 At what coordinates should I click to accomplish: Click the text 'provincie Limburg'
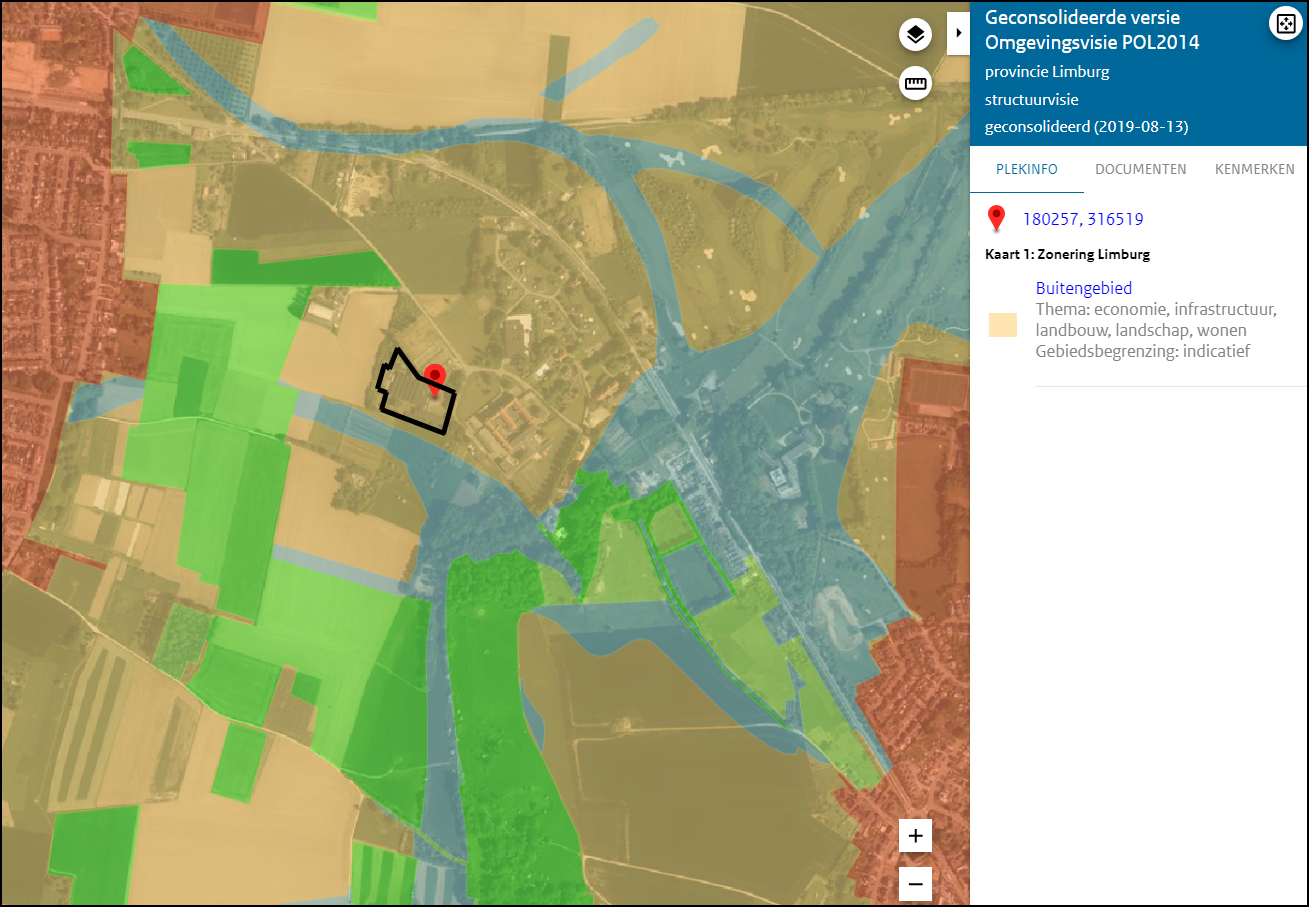[x=1047, y=72]
